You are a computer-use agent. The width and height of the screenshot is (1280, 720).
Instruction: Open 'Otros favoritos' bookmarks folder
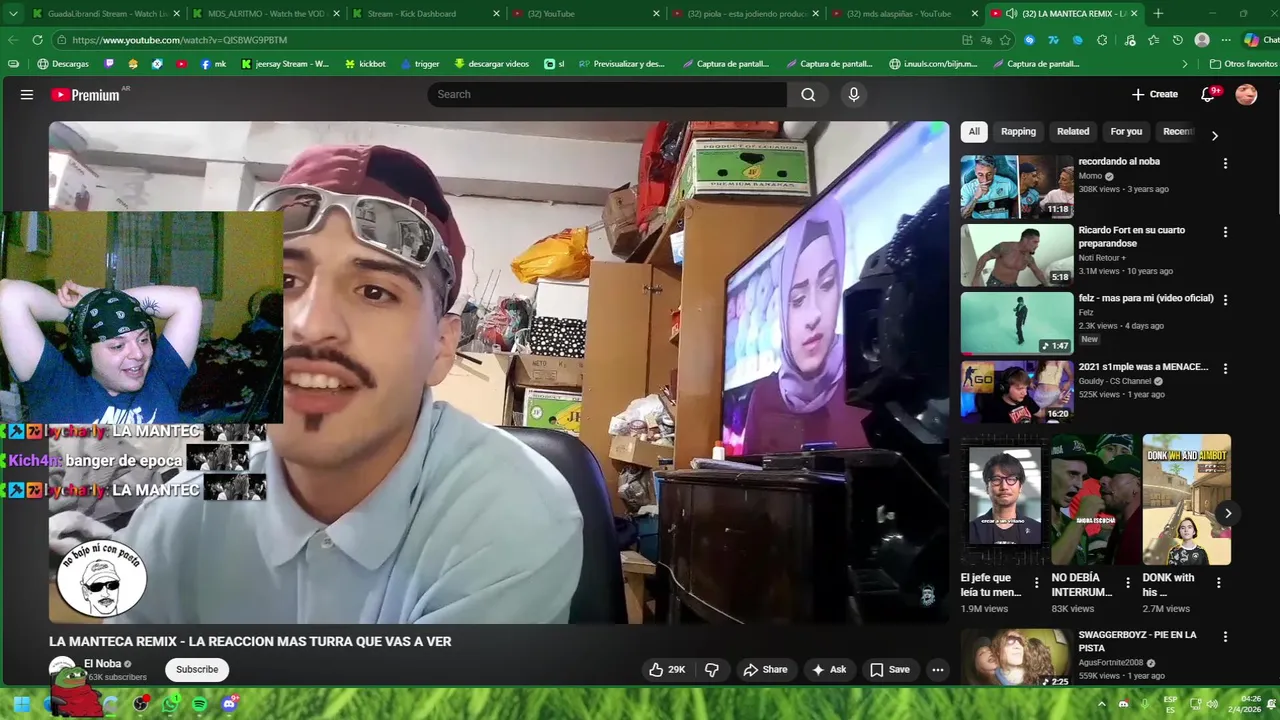click(x=1243, y=64)
